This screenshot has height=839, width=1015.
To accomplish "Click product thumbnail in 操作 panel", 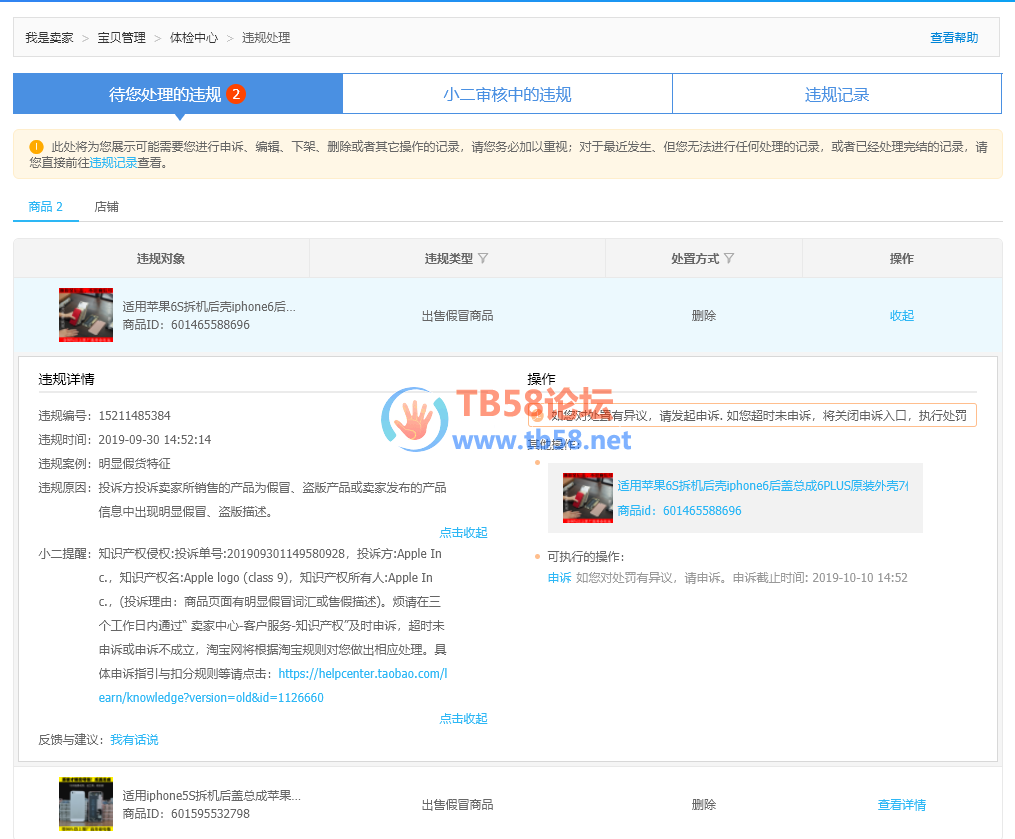I will (x=588, y=498).
